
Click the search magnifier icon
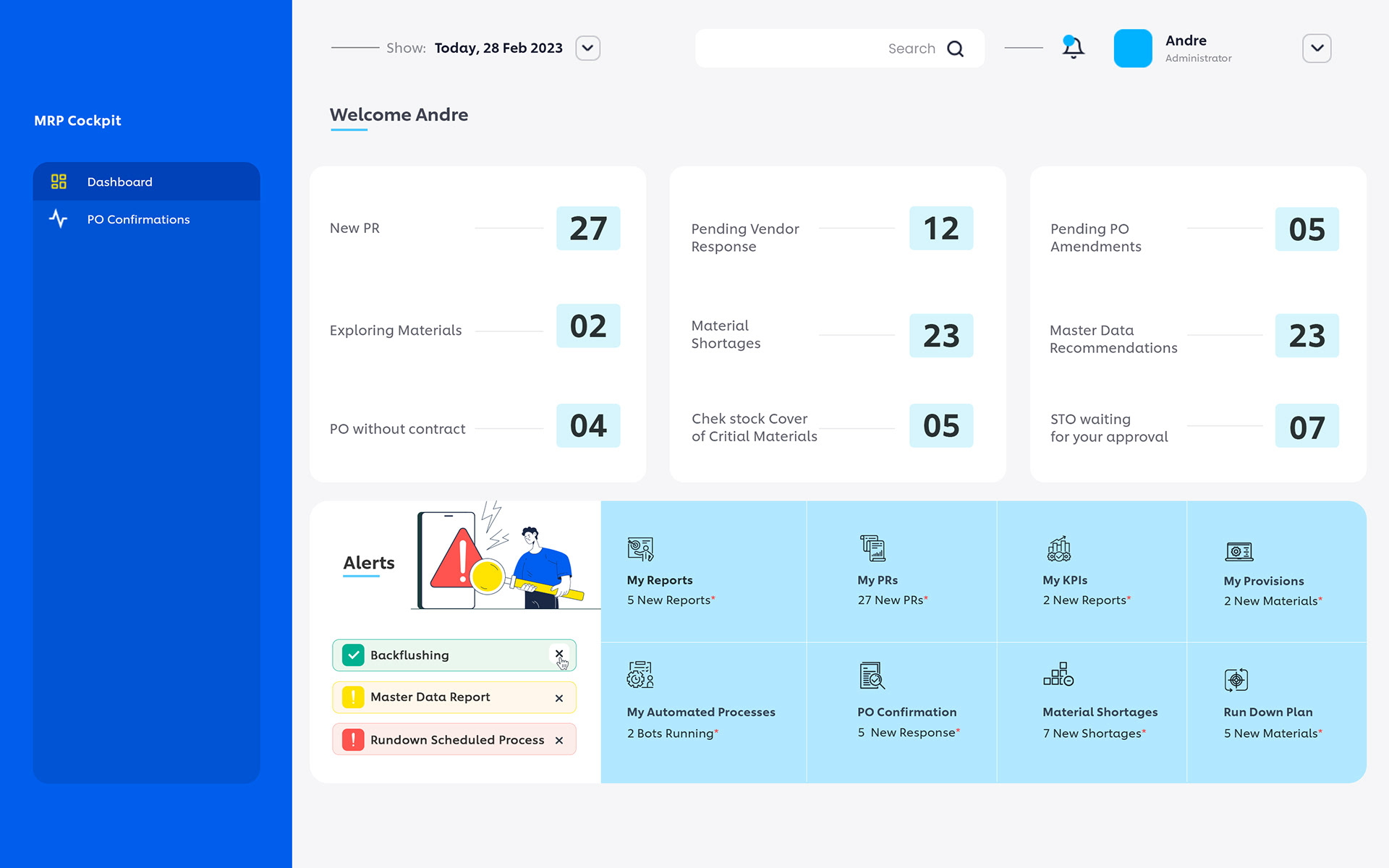(x=955, y=48)
